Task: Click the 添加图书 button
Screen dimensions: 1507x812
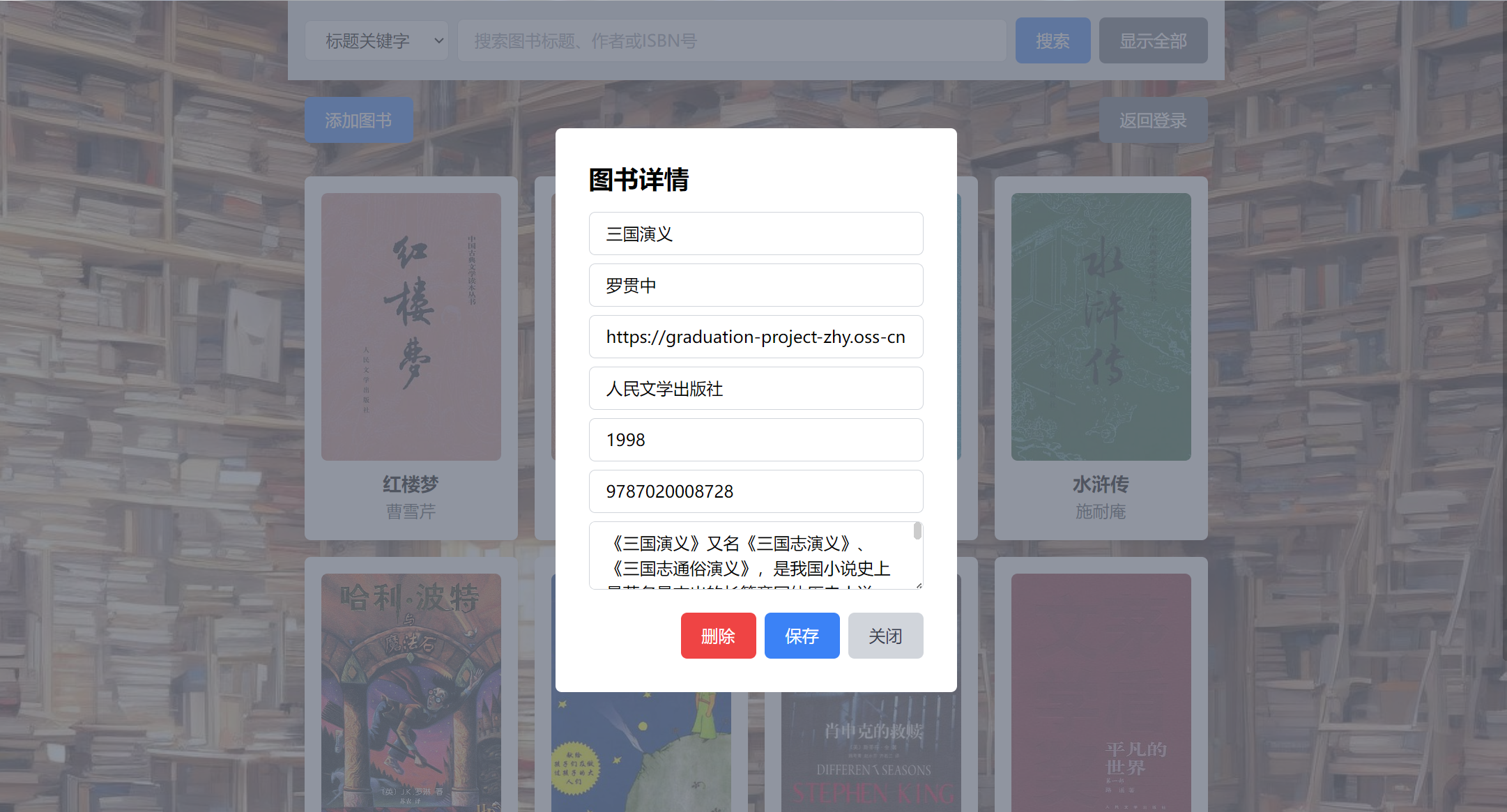Action: click(359, 121)
